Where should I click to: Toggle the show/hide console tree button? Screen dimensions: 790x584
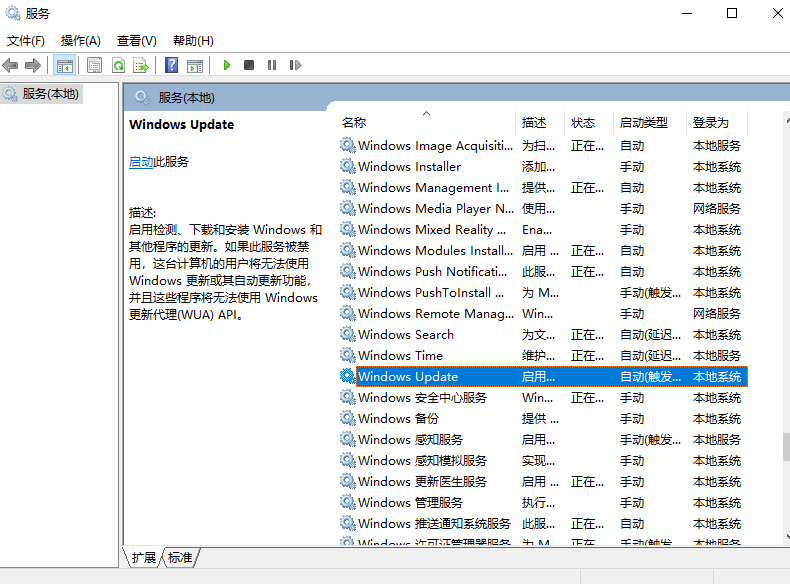point(64,65)
